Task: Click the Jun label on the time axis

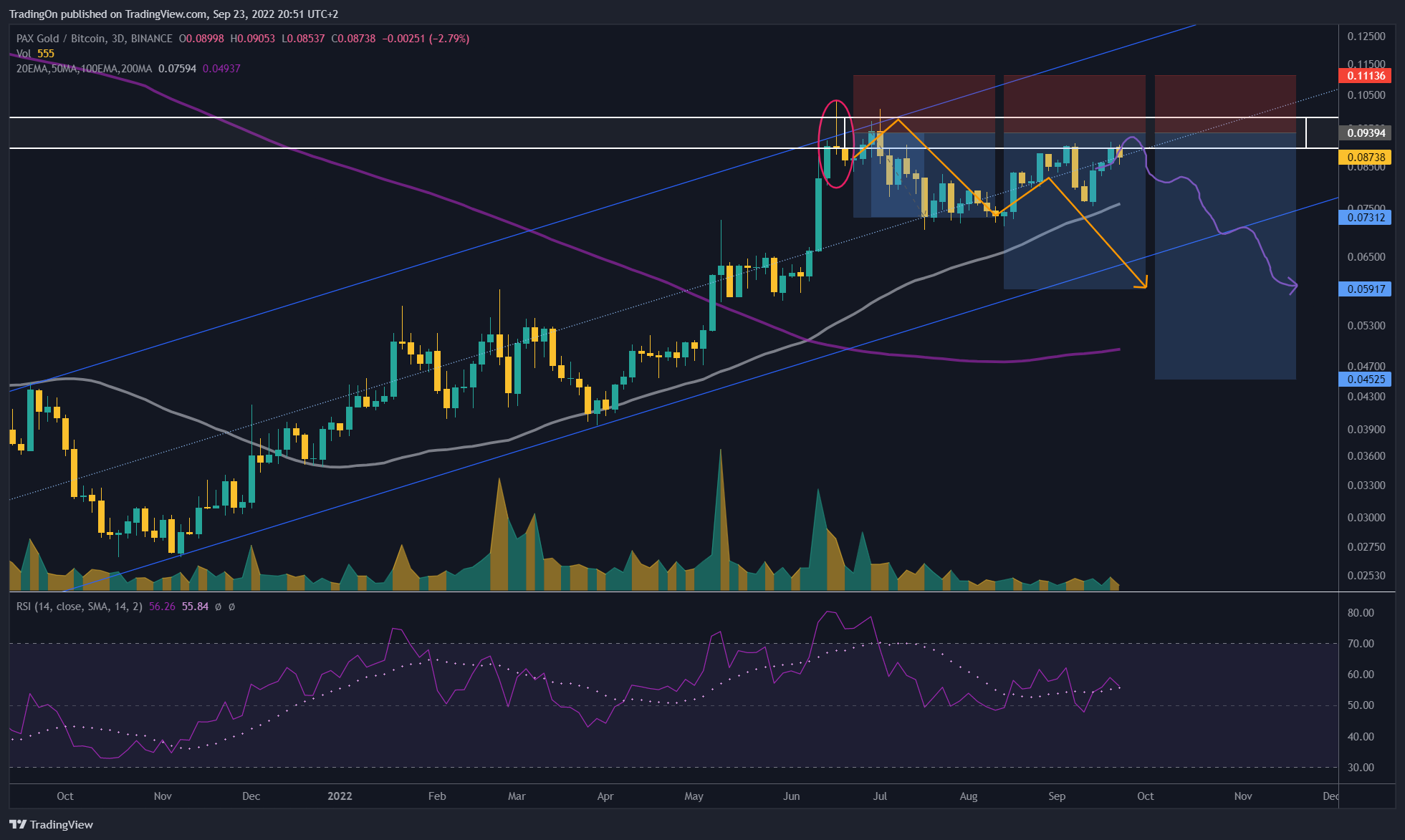Action: (x=792, y=796)
